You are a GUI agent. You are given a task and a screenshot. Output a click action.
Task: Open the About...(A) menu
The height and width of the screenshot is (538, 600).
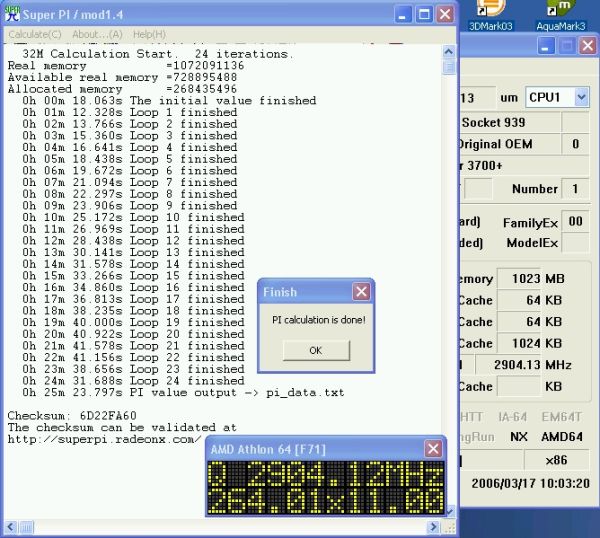(x=97, y=34)
